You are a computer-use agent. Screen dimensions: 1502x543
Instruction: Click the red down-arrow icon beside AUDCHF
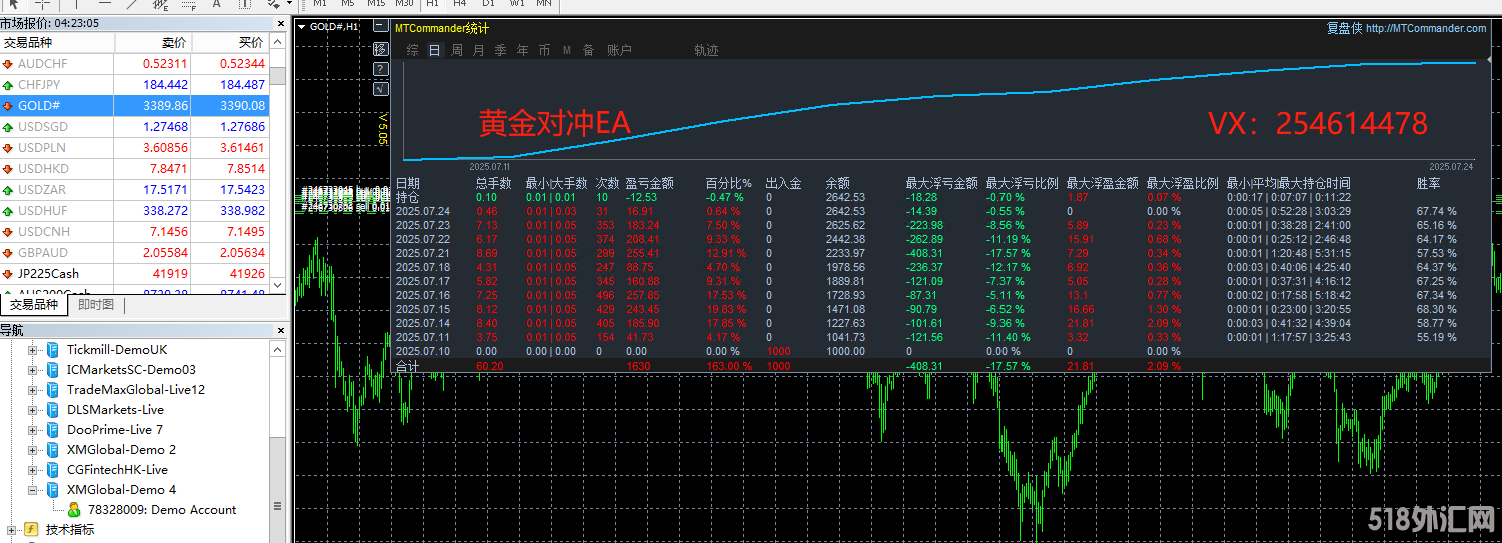point(8,64)
